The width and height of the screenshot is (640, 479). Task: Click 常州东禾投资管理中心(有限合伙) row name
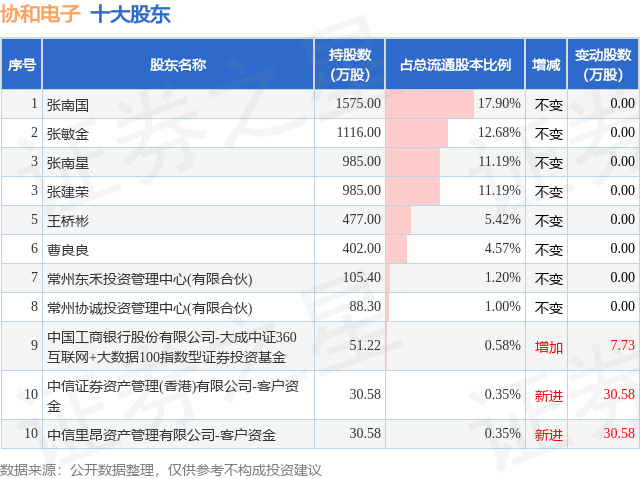[149, 279]
